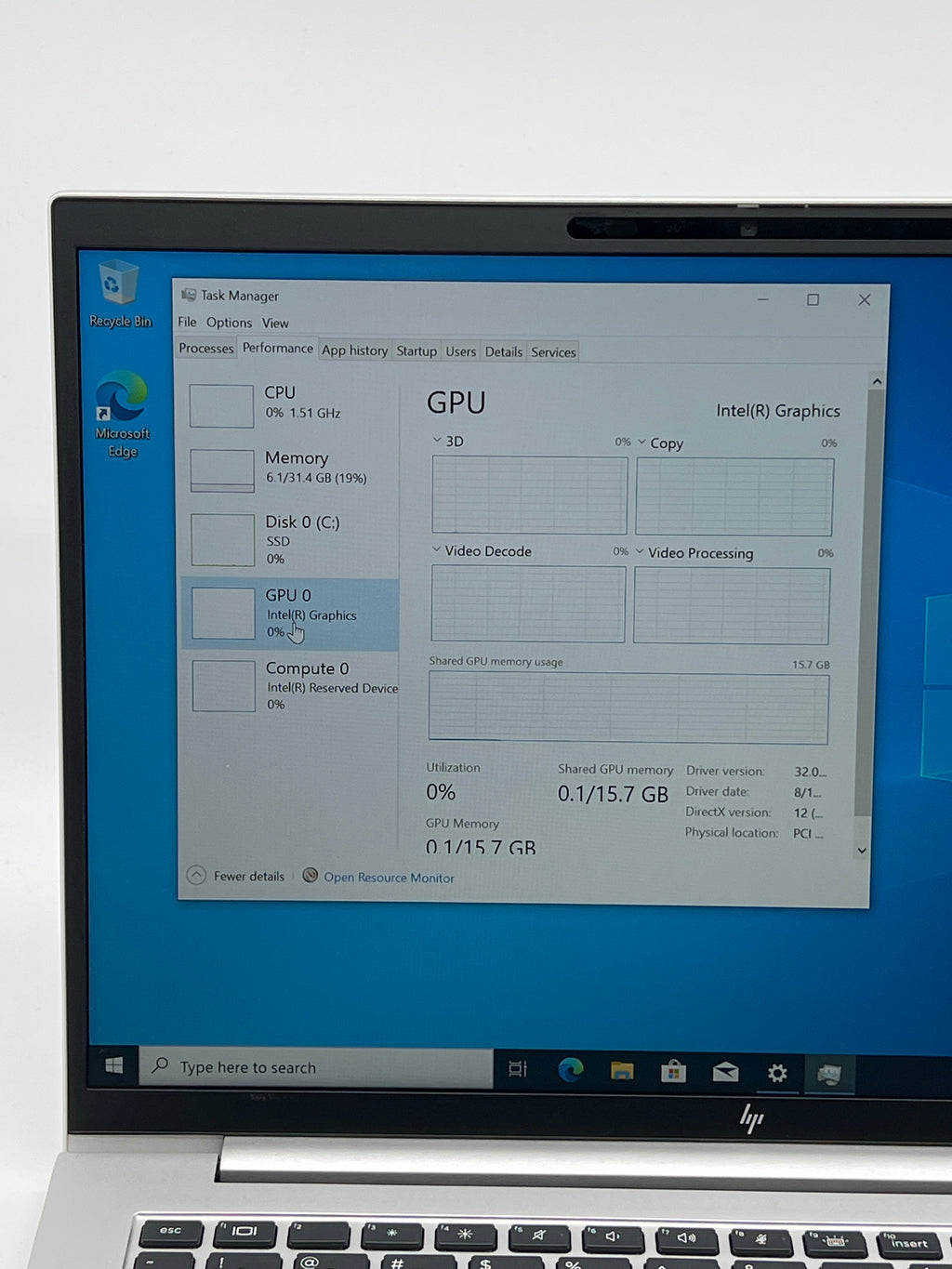Open the Microsoft Edge desktop shortcut
The image size is (952, 1269).
[x=122, y=415]
